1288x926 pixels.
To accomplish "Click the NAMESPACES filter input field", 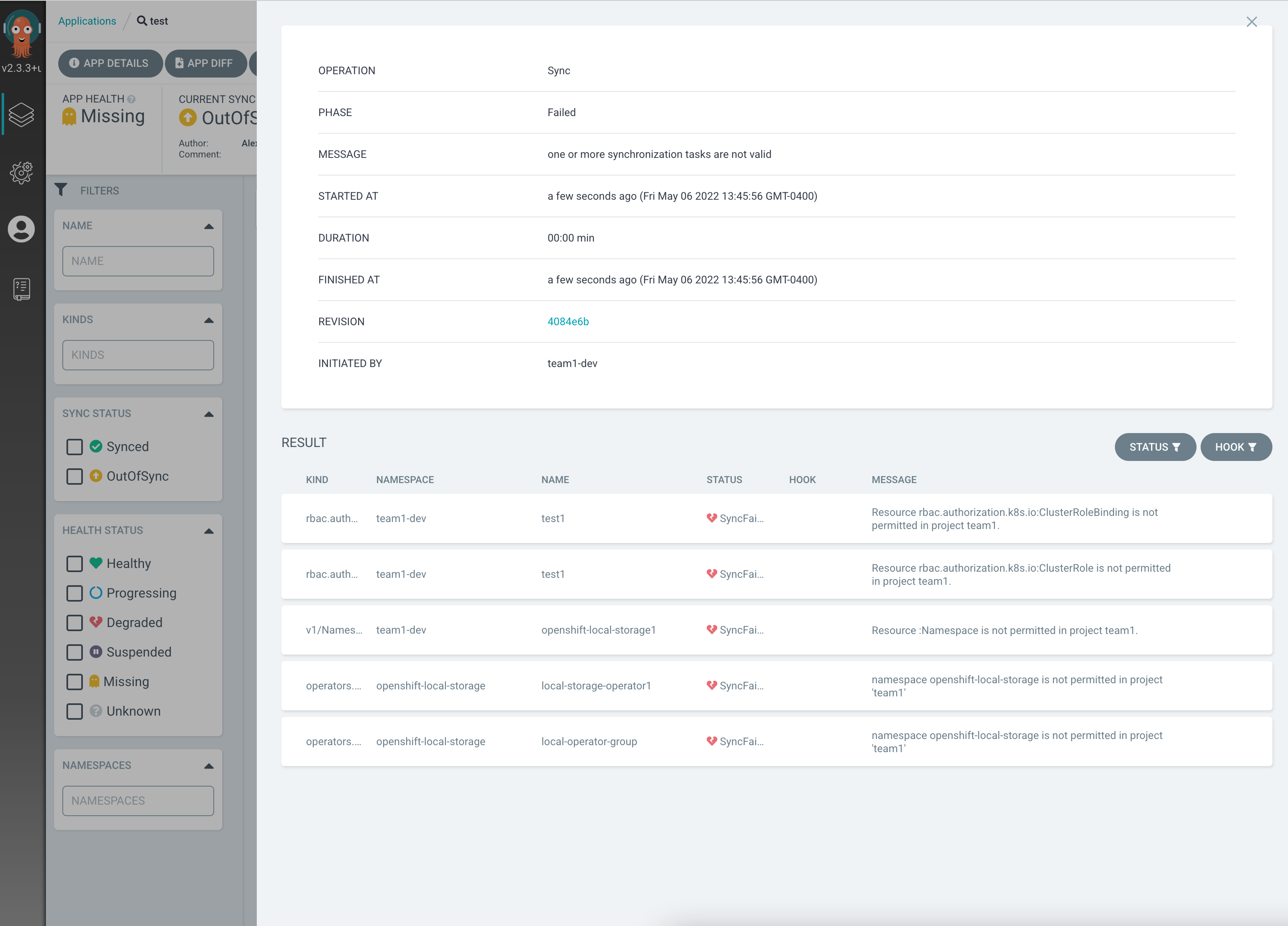I will pyautogui.click(x=138, y=801).
